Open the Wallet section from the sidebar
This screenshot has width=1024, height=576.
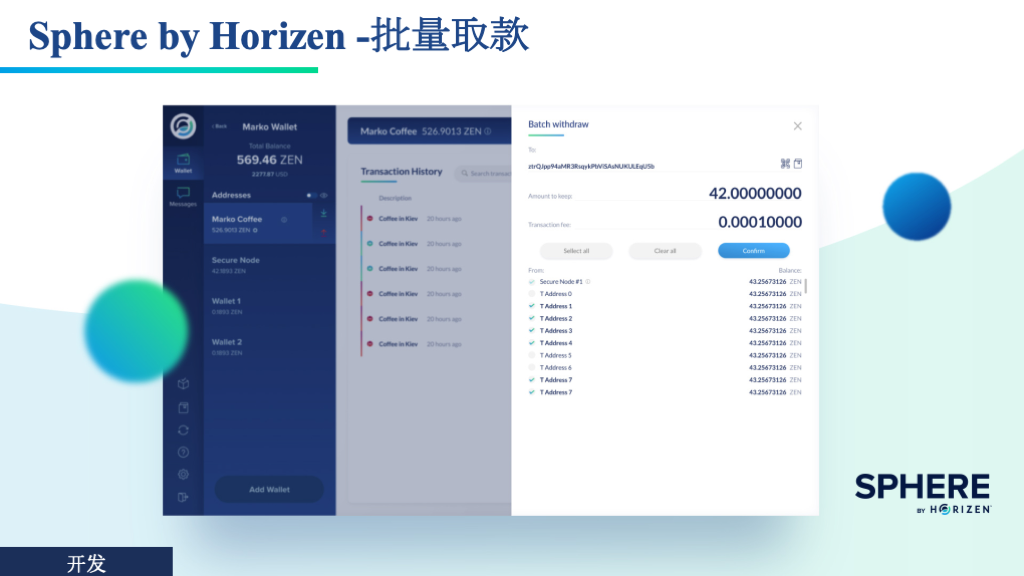click(x=183, y=163)
